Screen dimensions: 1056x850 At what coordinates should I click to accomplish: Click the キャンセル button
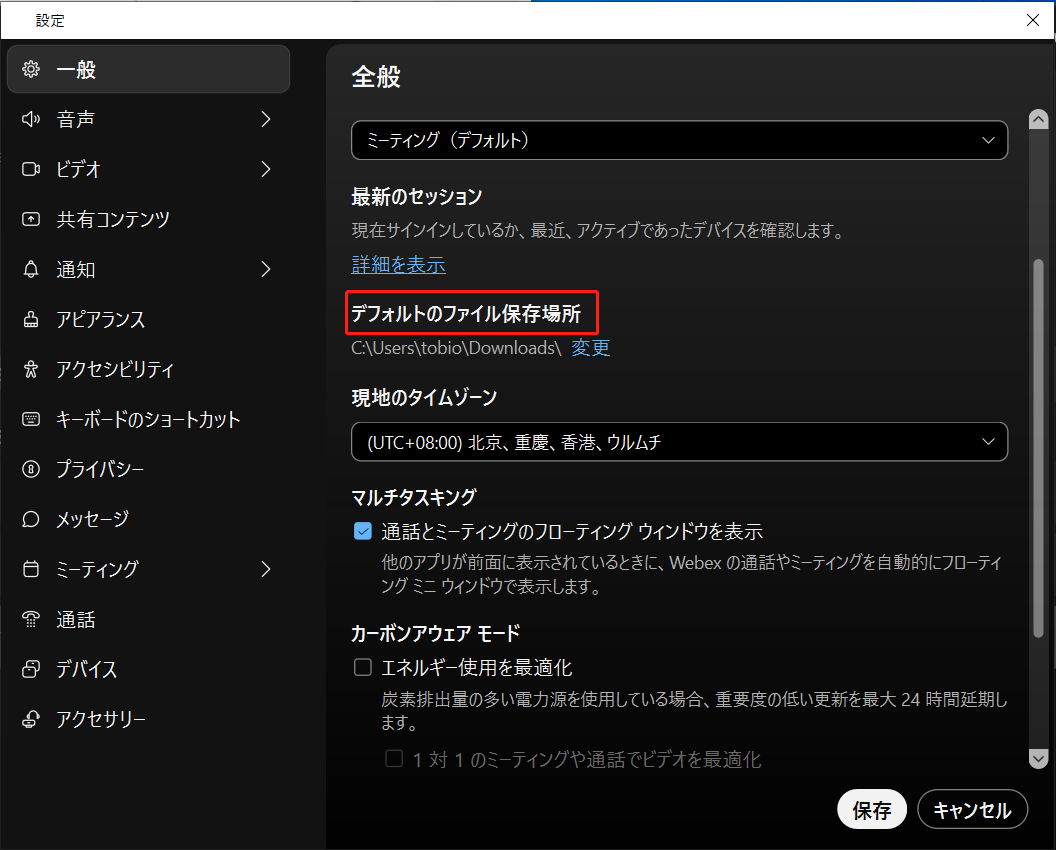[x=972, y=810]
